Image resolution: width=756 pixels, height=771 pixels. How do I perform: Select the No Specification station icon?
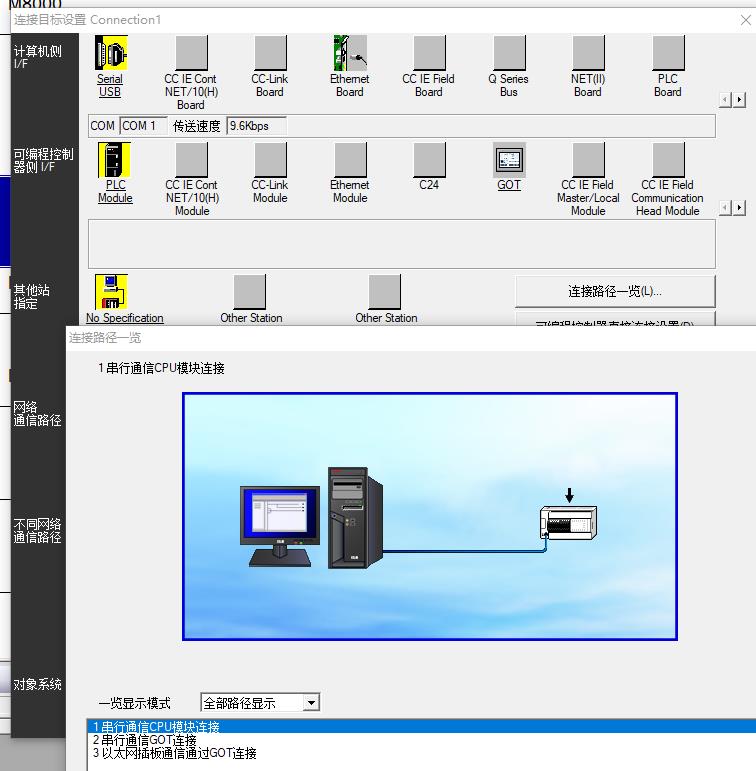pyautogui.click(x=111, y=292)
